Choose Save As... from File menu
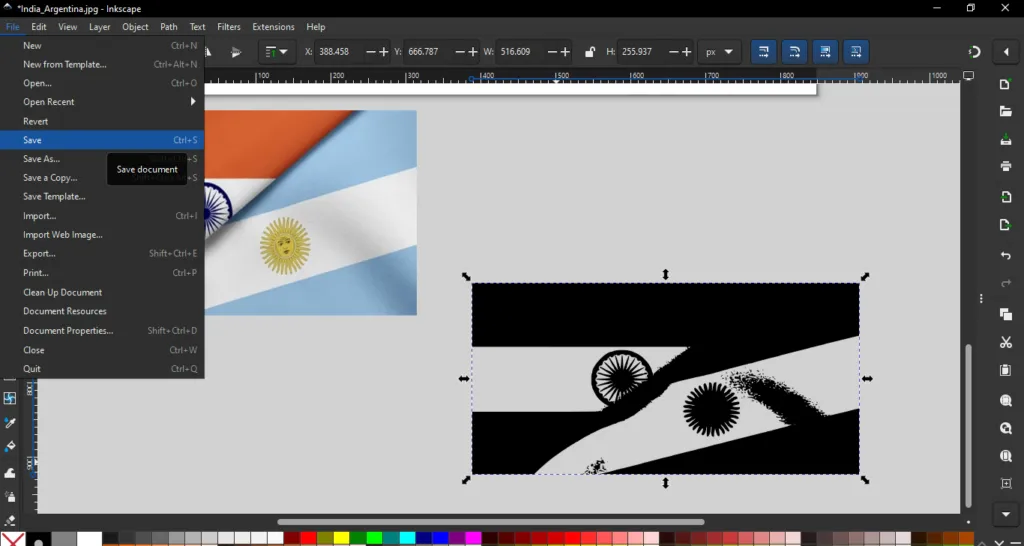This screenshot has width=1024, height=546. coord(102,159)
